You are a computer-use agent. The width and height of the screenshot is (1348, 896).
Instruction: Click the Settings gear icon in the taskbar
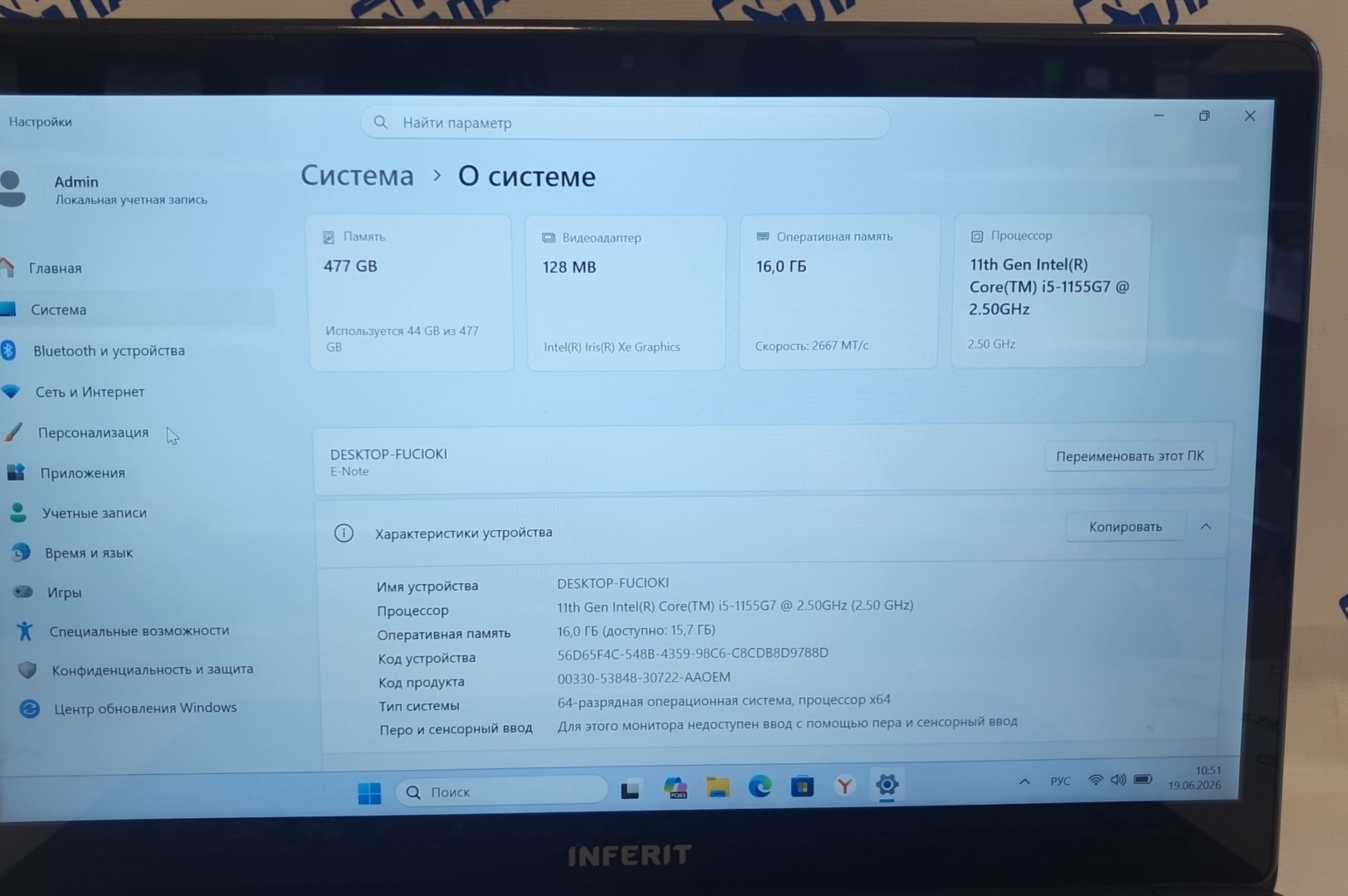886,784
